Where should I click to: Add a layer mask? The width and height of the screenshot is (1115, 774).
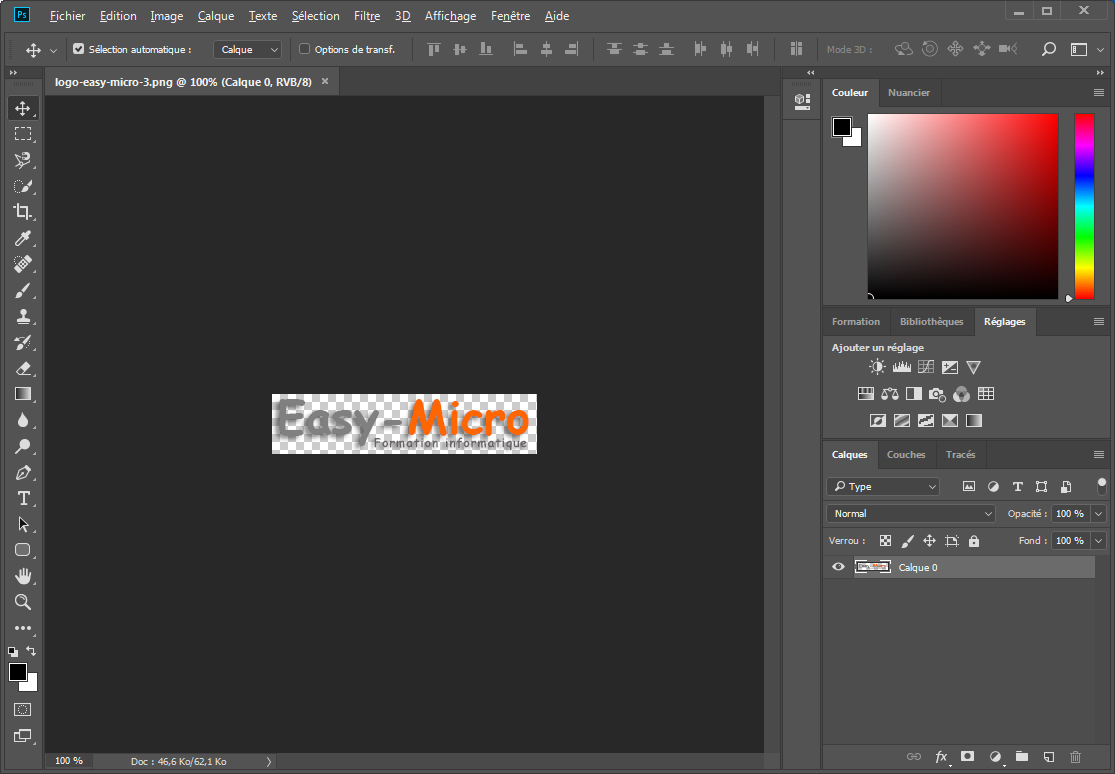(967, 756)
